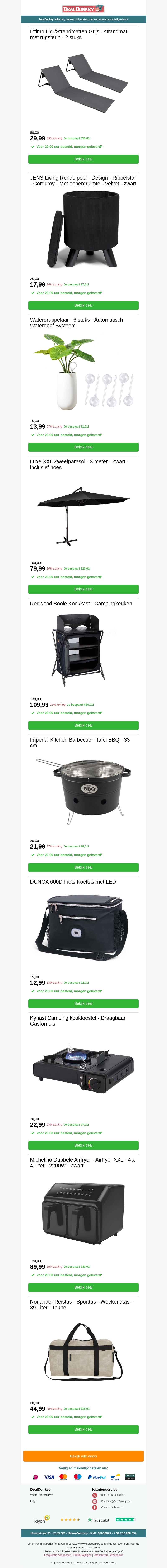Screen dimensions: 167x1568
Task: Click the Kiyoh review logo
Action: 42,1519
